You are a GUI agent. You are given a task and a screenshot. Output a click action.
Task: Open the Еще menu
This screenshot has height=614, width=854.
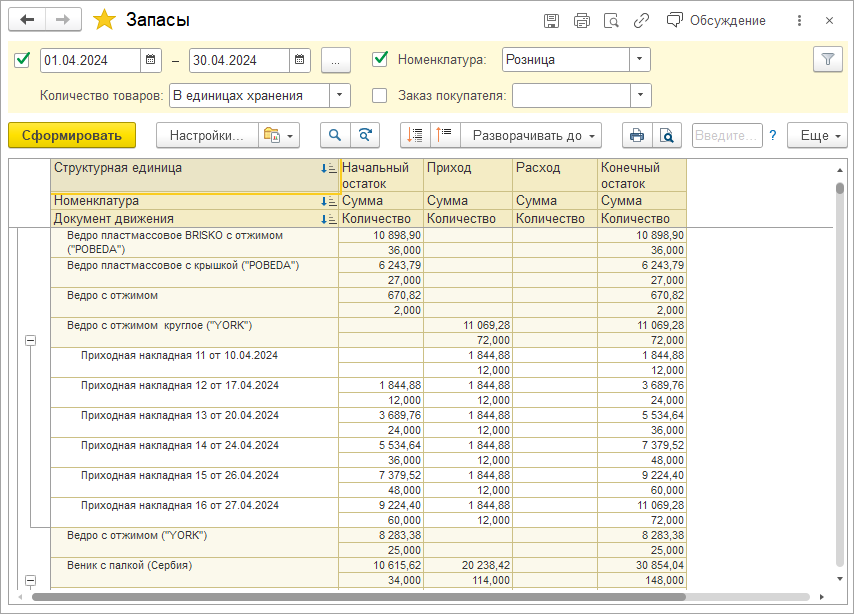pyautogui.click(x=817, y=135)
